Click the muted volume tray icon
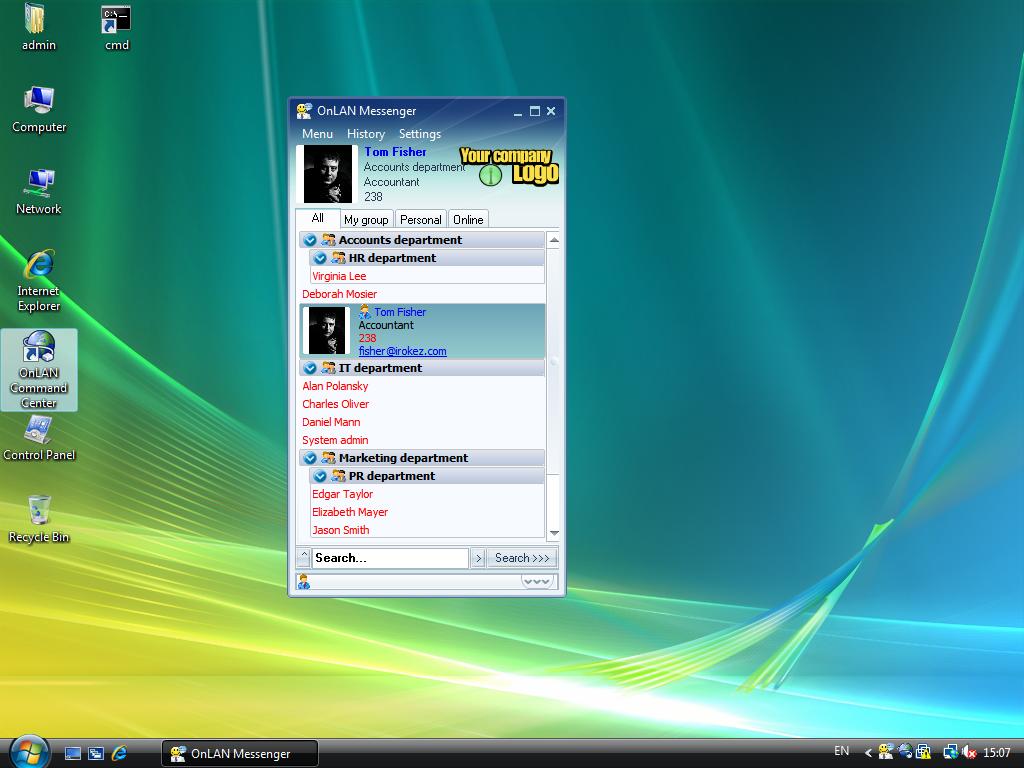The height and width of the screenshot is (768, 1024). 968,752
